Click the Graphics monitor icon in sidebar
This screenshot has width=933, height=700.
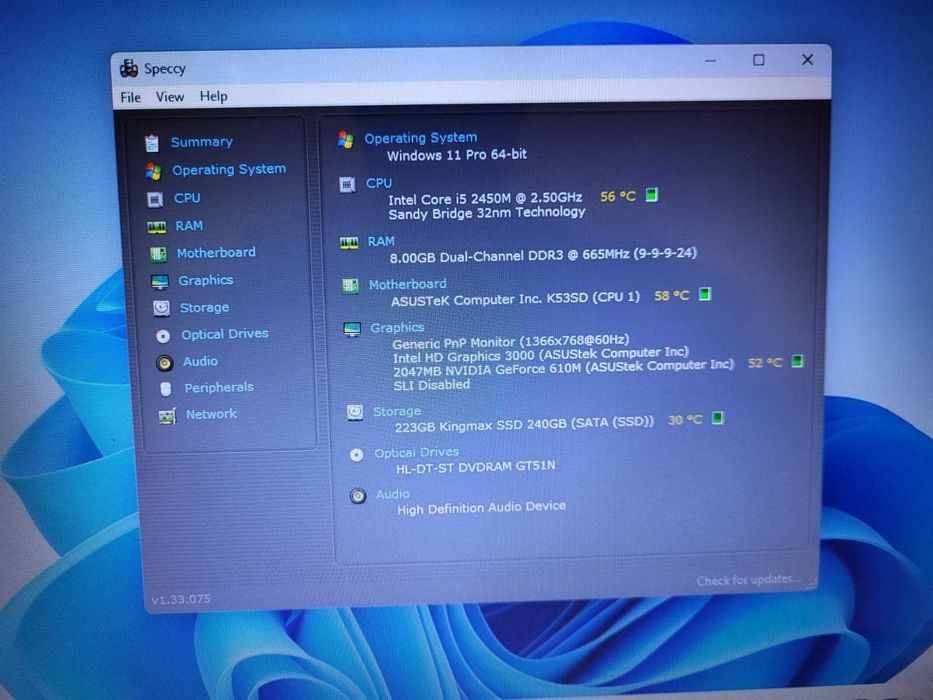(159, 282)
